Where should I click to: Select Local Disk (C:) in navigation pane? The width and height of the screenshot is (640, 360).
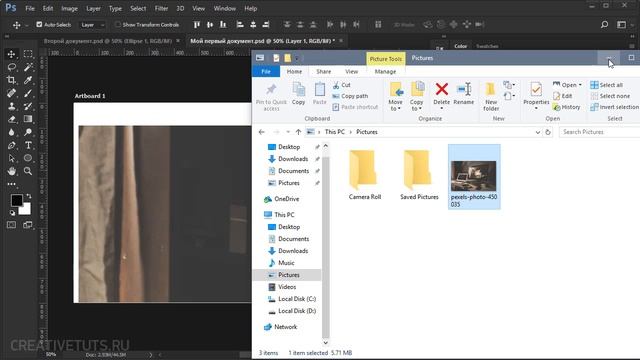pyautogui.click(x=291, y=299)
